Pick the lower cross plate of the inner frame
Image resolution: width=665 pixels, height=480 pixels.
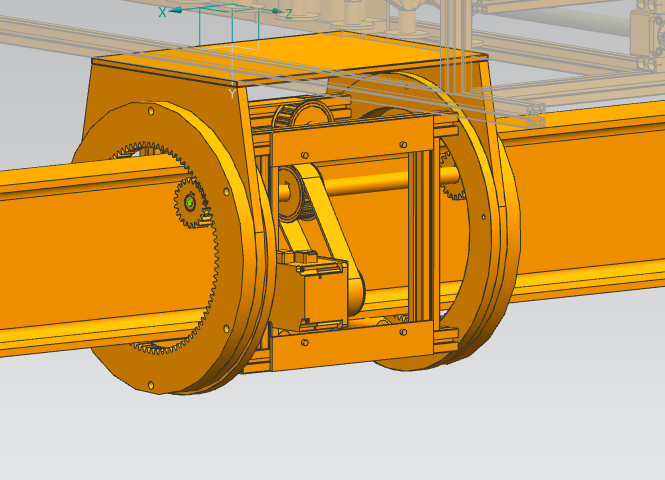352,345
